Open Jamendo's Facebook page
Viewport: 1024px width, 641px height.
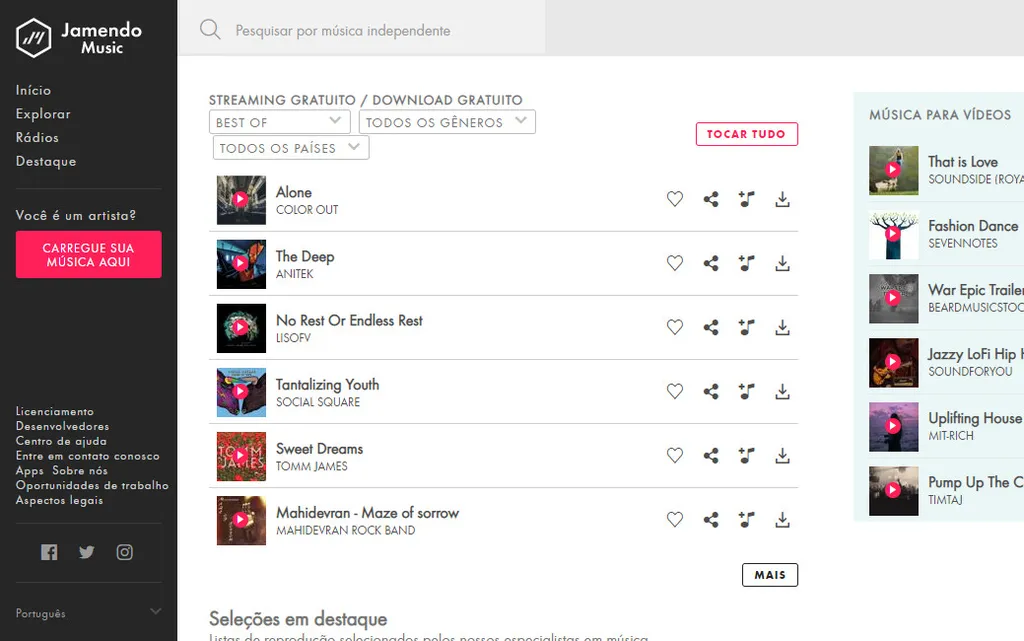click(48, 551)
